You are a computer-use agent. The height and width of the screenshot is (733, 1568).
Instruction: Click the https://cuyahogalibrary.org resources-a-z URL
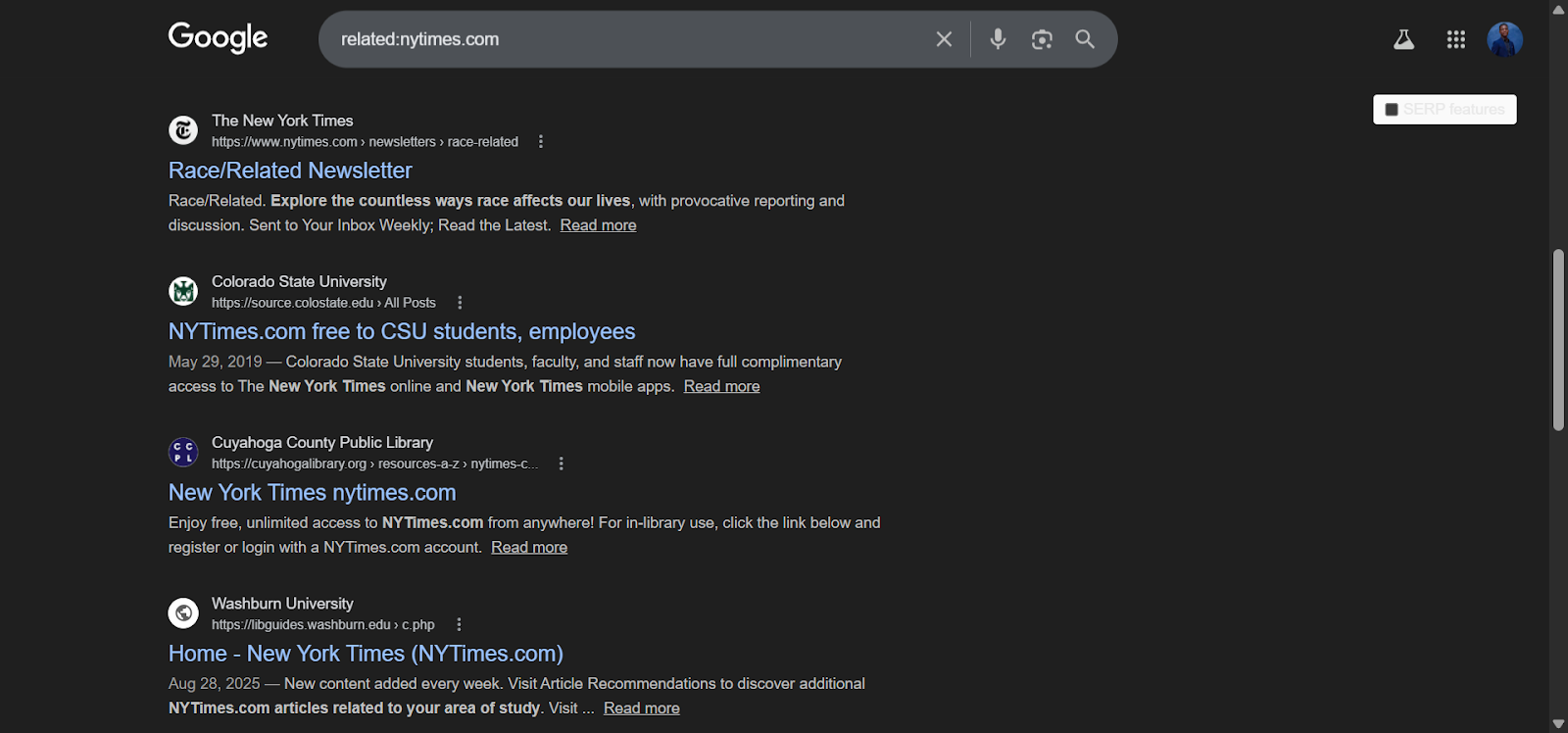coord(375,464)
